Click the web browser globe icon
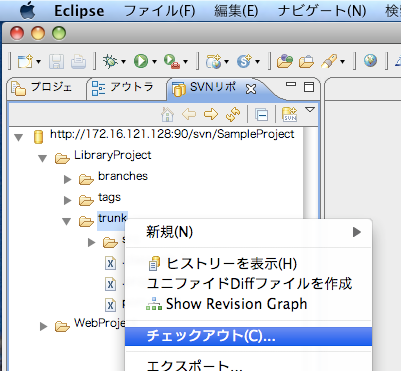Viewport: 401px width, 371px height. click(x=370, y=61)
